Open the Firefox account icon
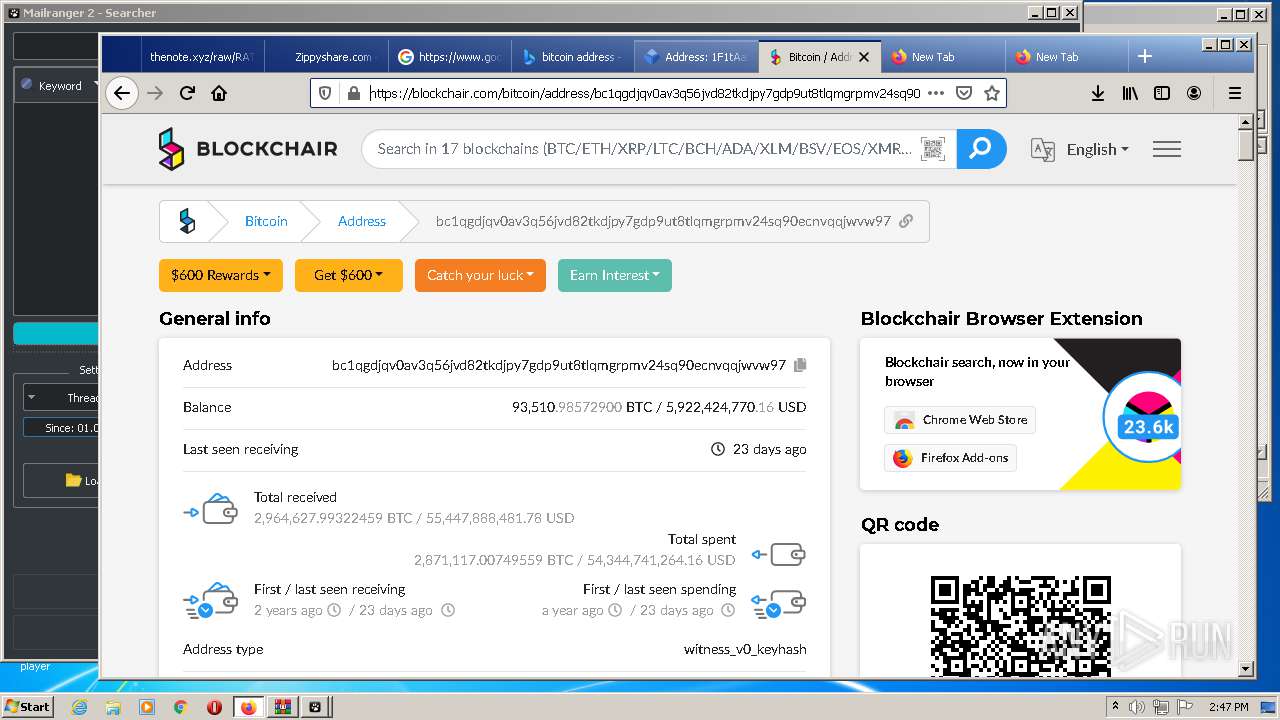Image resolution: width=1280 pixels, height=720 pixels. click(x=1194, y=93)
